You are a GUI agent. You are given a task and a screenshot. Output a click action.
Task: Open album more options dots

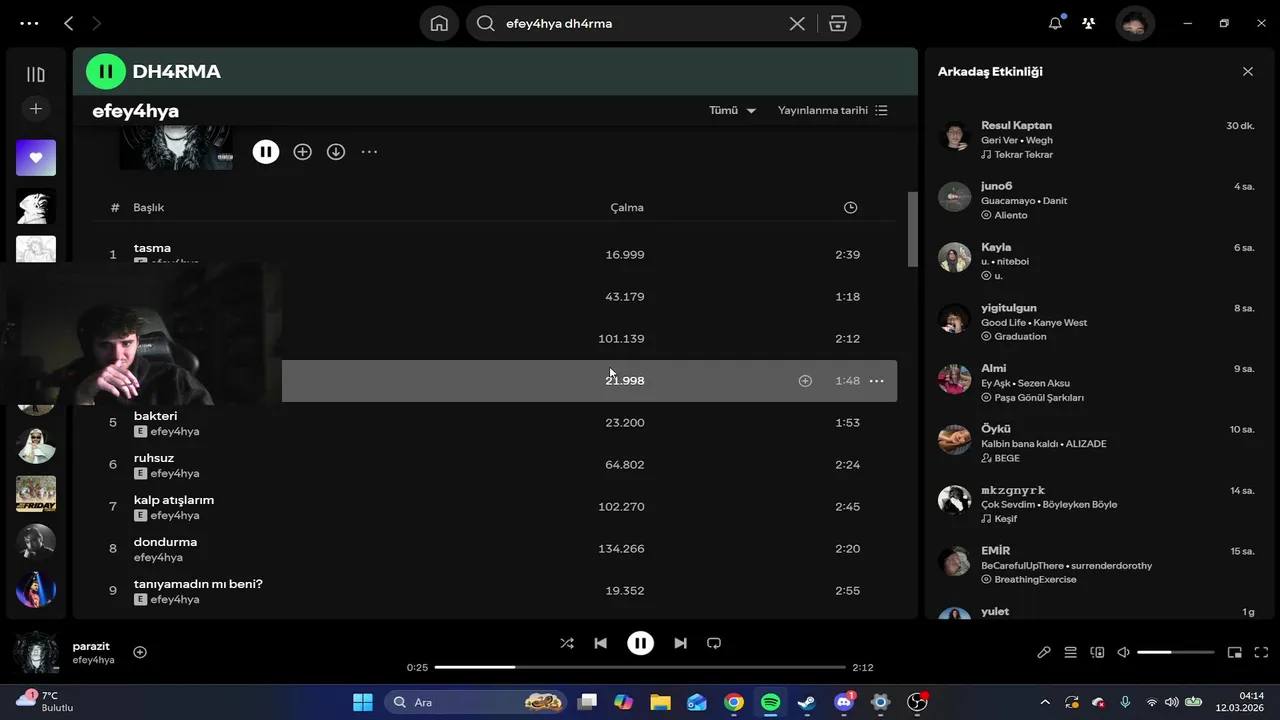click(369, 152)
